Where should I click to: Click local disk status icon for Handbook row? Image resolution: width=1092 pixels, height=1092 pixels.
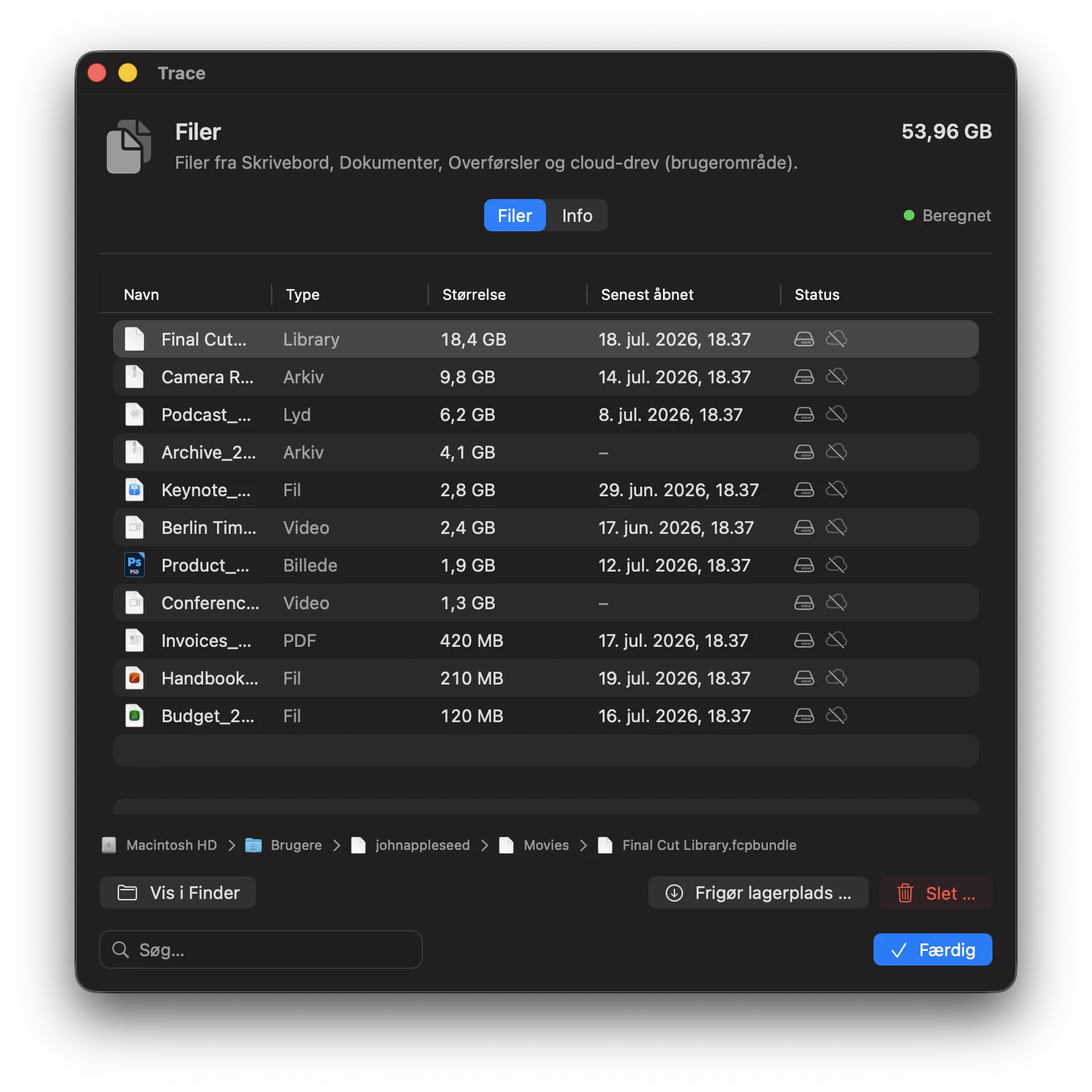804,678
